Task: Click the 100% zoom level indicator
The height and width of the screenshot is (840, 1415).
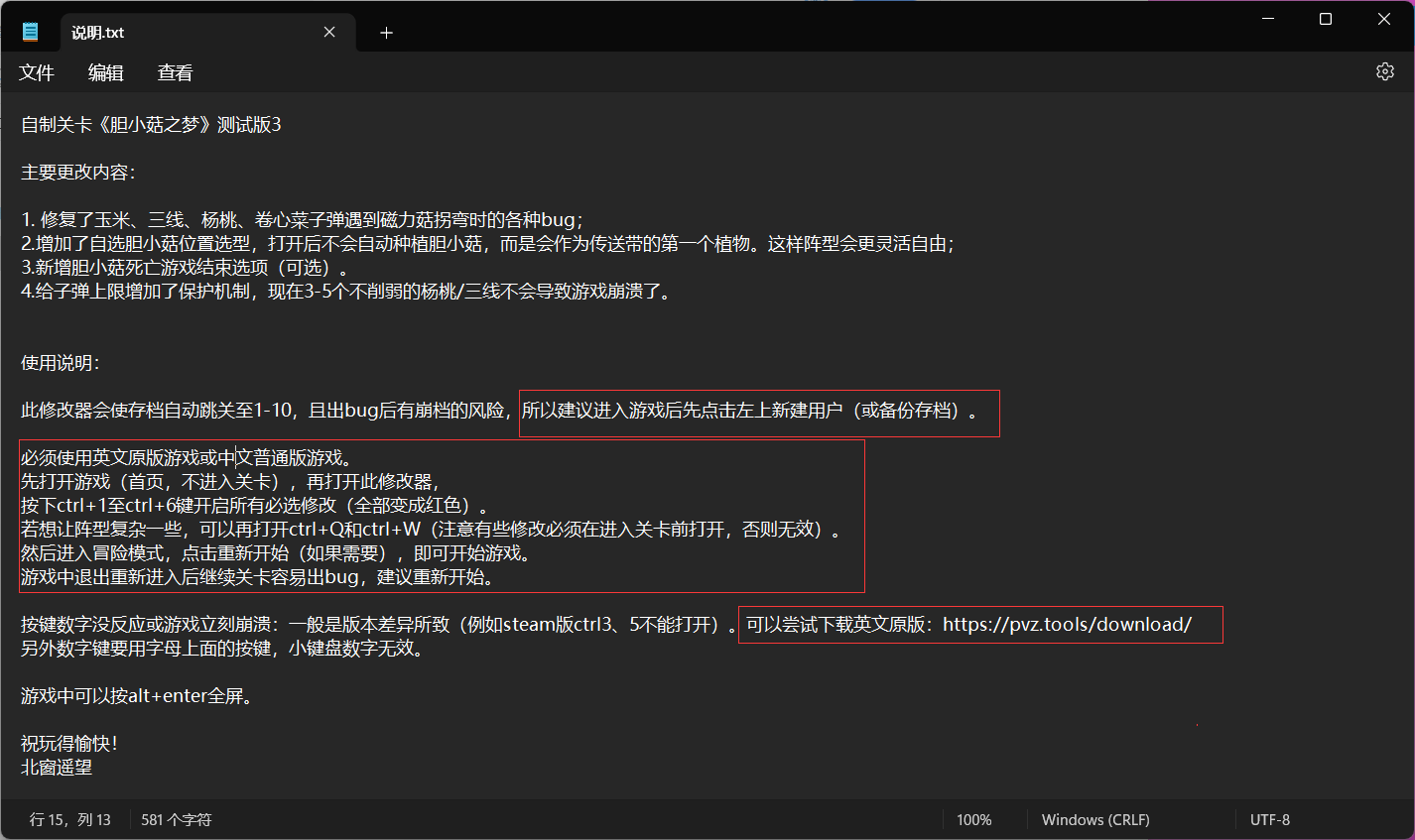Action: pyautogui.click(x=974, y=819)
